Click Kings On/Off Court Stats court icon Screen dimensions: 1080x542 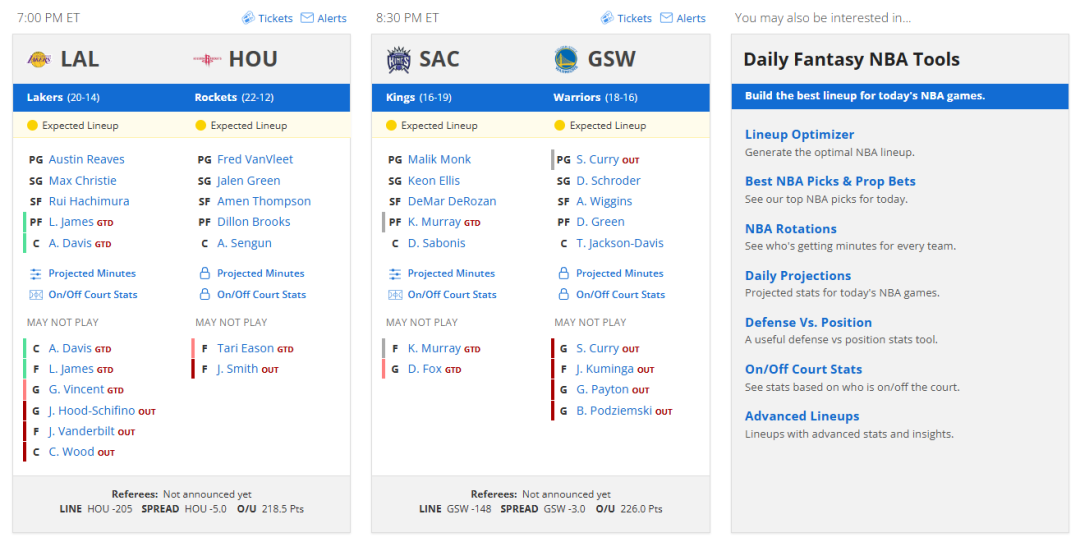pos(395,295)
